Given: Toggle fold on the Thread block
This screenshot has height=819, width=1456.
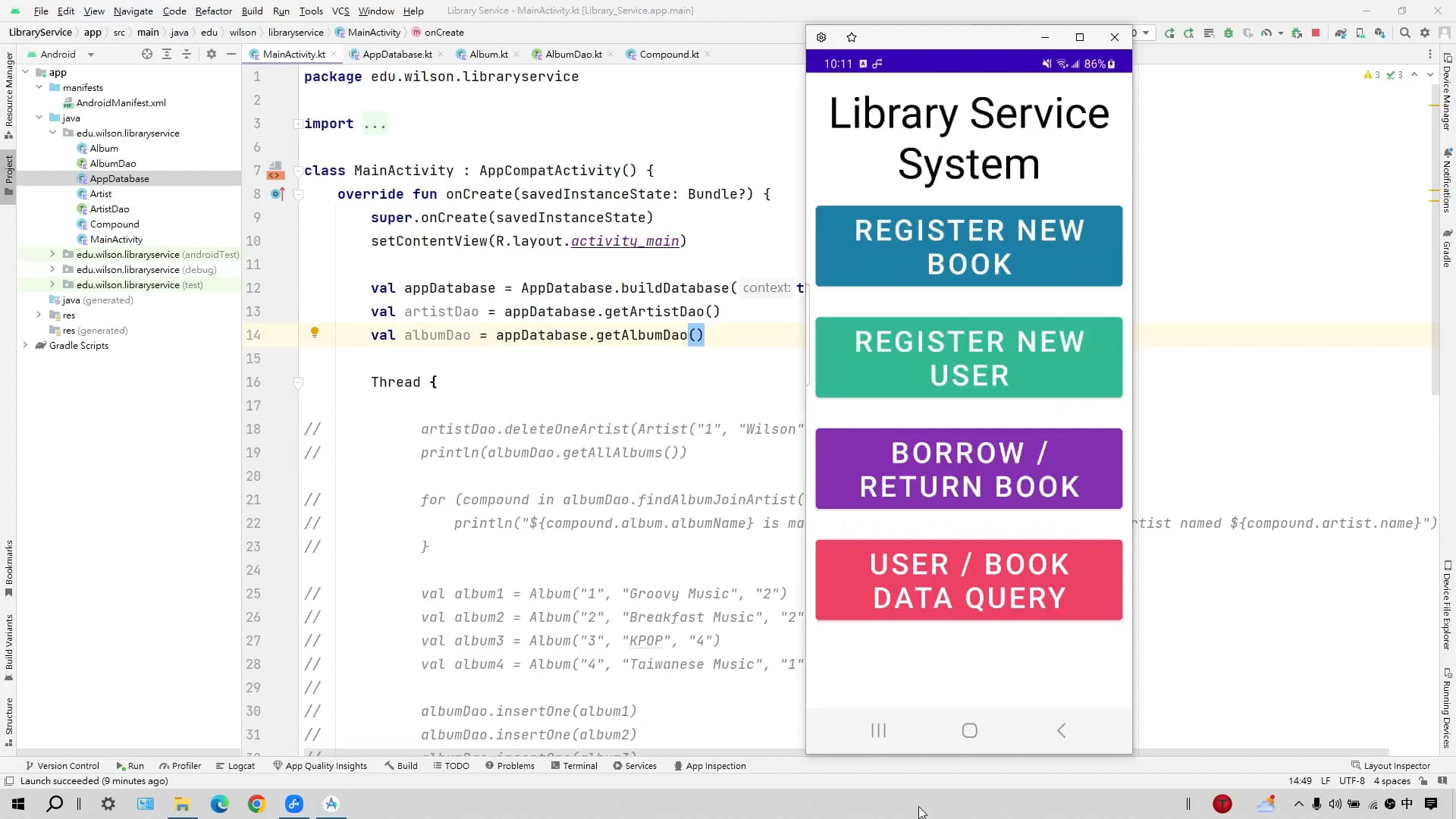Looking at the screenshot, I should [298, 382].
